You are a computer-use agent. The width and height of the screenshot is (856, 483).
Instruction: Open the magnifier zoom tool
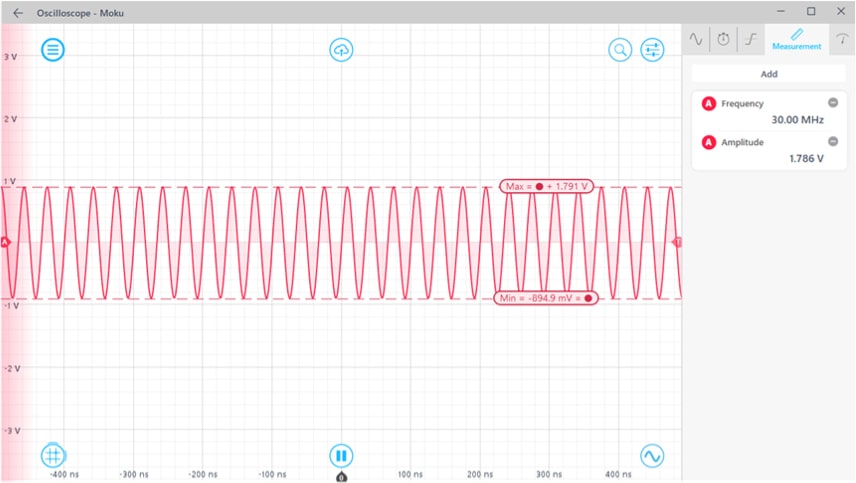point(621,50)
